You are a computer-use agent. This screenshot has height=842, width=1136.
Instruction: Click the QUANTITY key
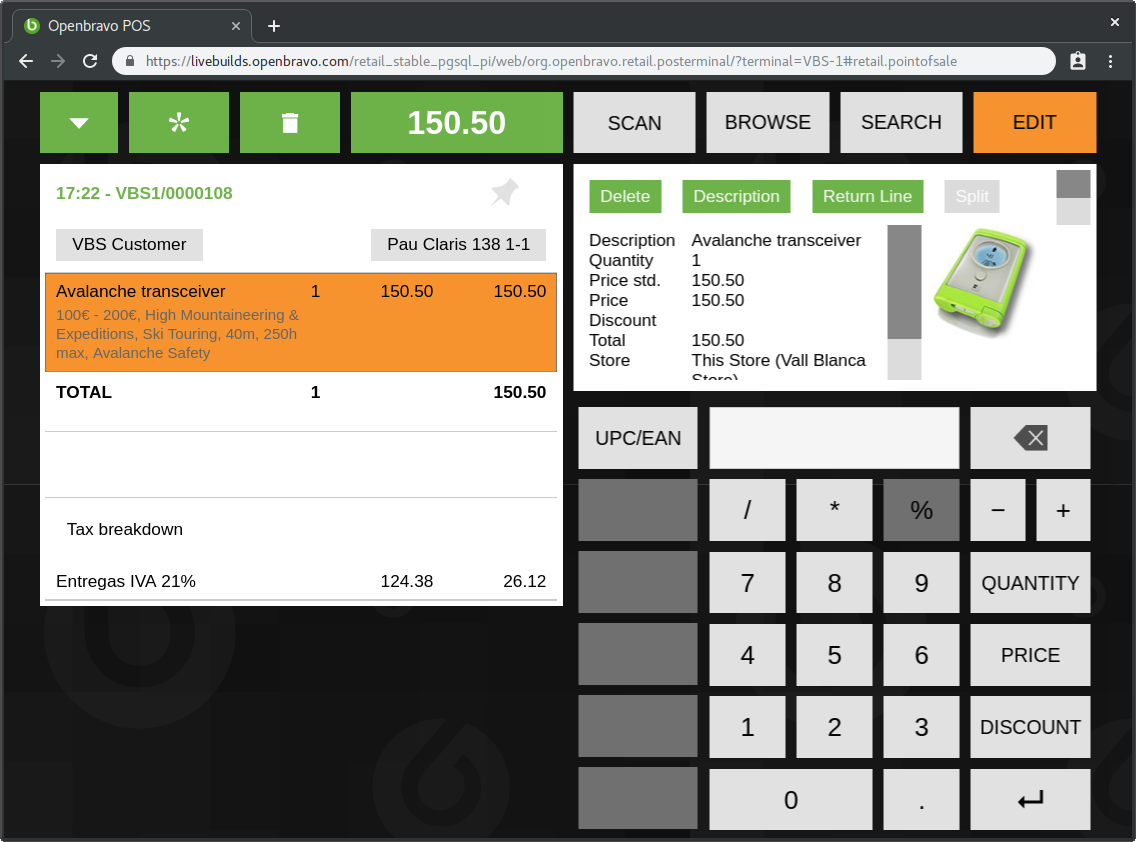(x=1030, y=583)
